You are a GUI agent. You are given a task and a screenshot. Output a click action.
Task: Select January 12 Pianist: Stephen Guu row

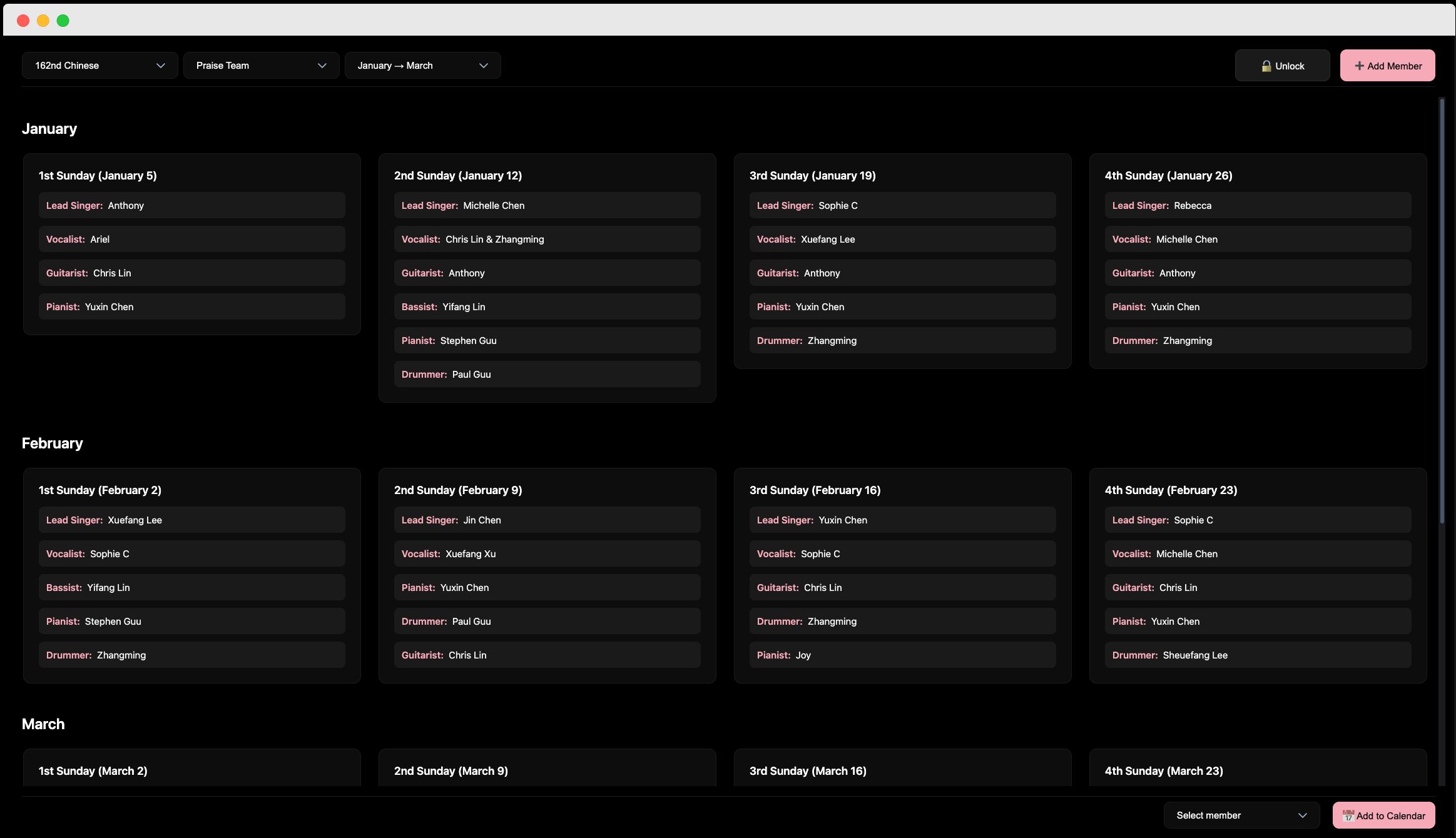click(547, 340)
